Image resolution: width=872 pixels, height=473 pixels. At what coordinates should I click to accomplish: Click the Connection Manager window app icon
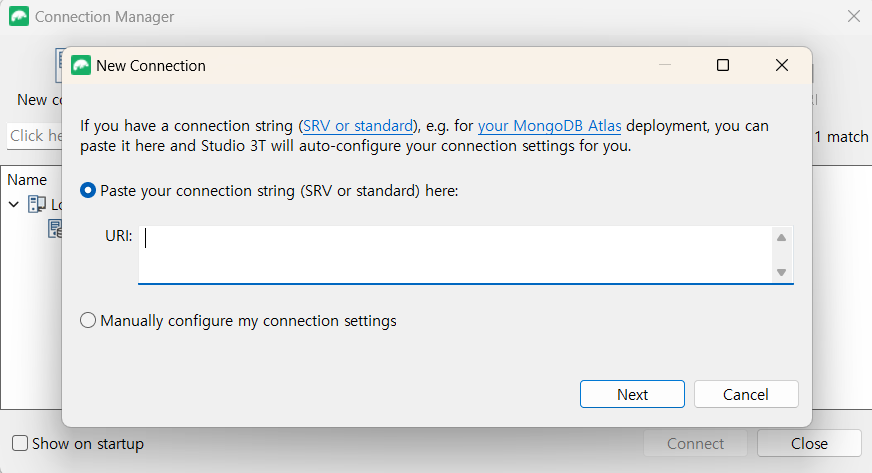[19, 16]
